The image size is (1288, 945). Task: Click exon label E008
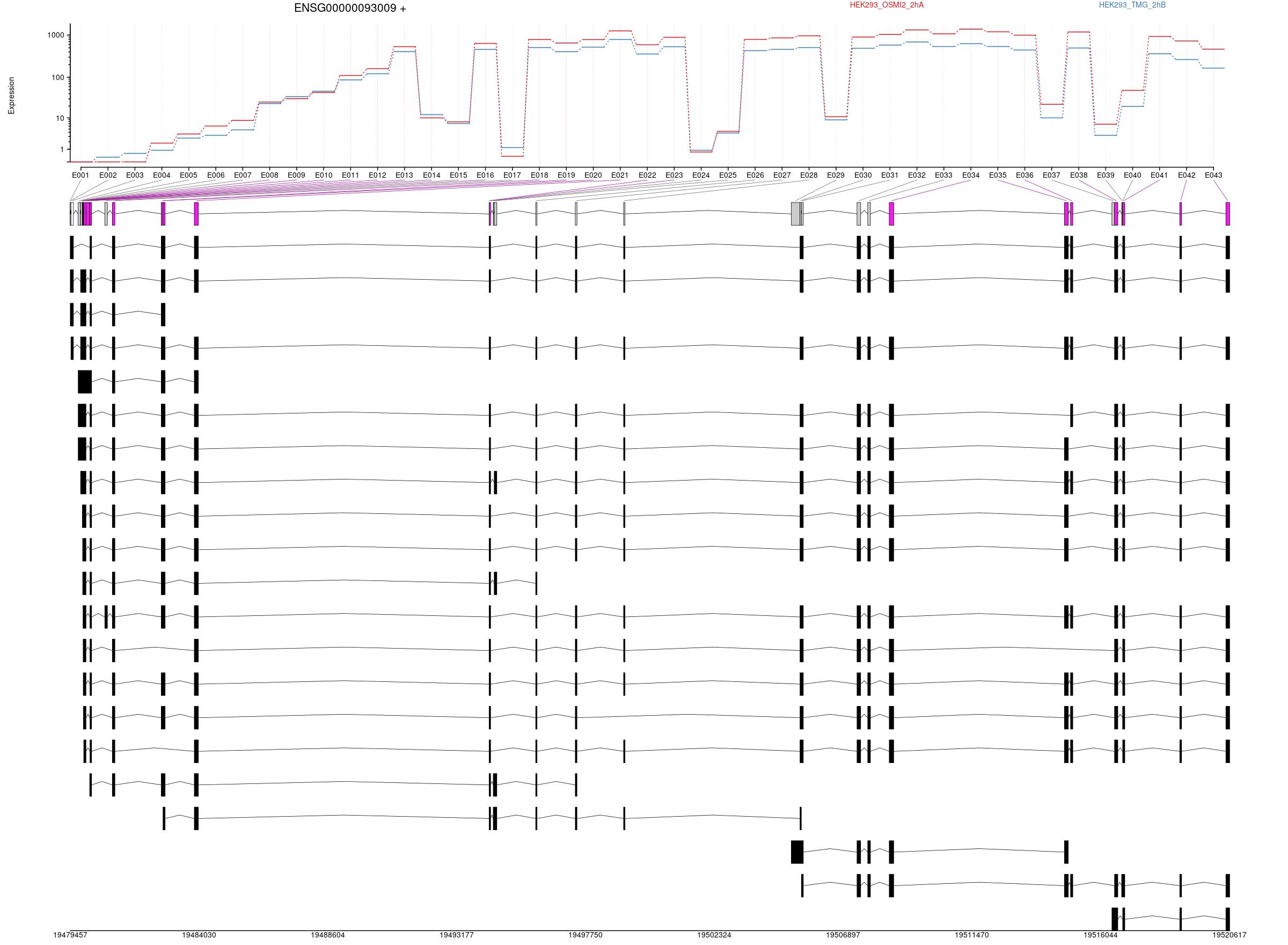pyautogui.click(x=269, y=175)
